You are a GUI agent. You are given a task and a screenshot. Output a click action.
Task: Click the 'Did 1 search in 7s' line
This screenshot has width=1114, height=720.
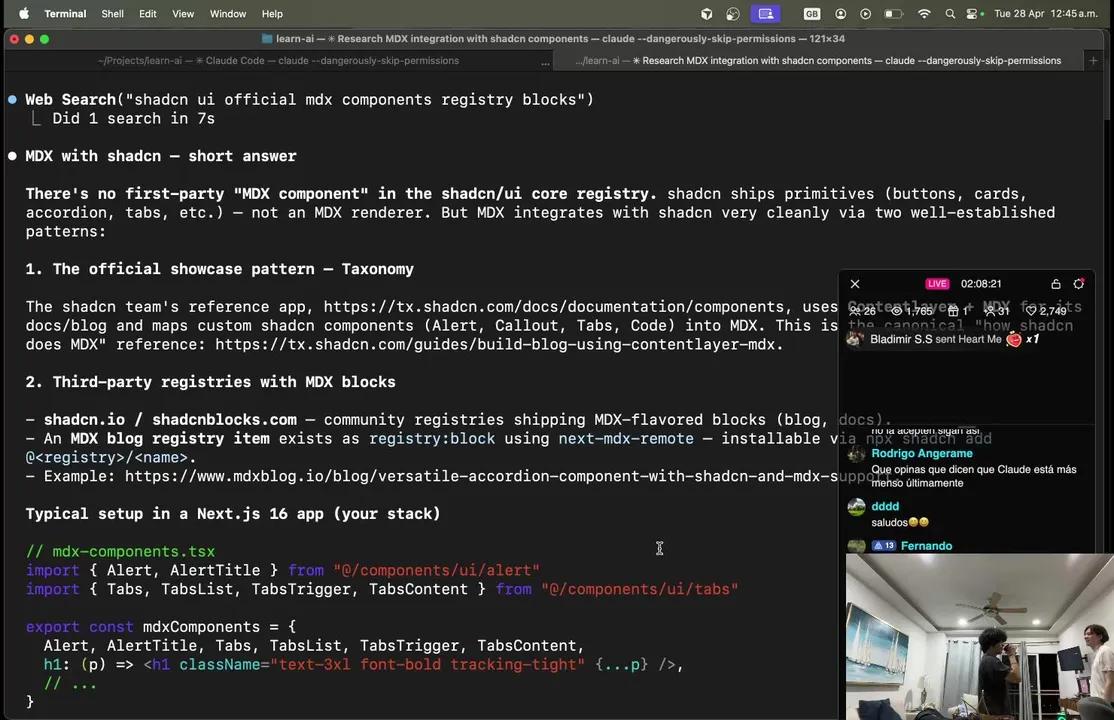click(x=134, y=119)
